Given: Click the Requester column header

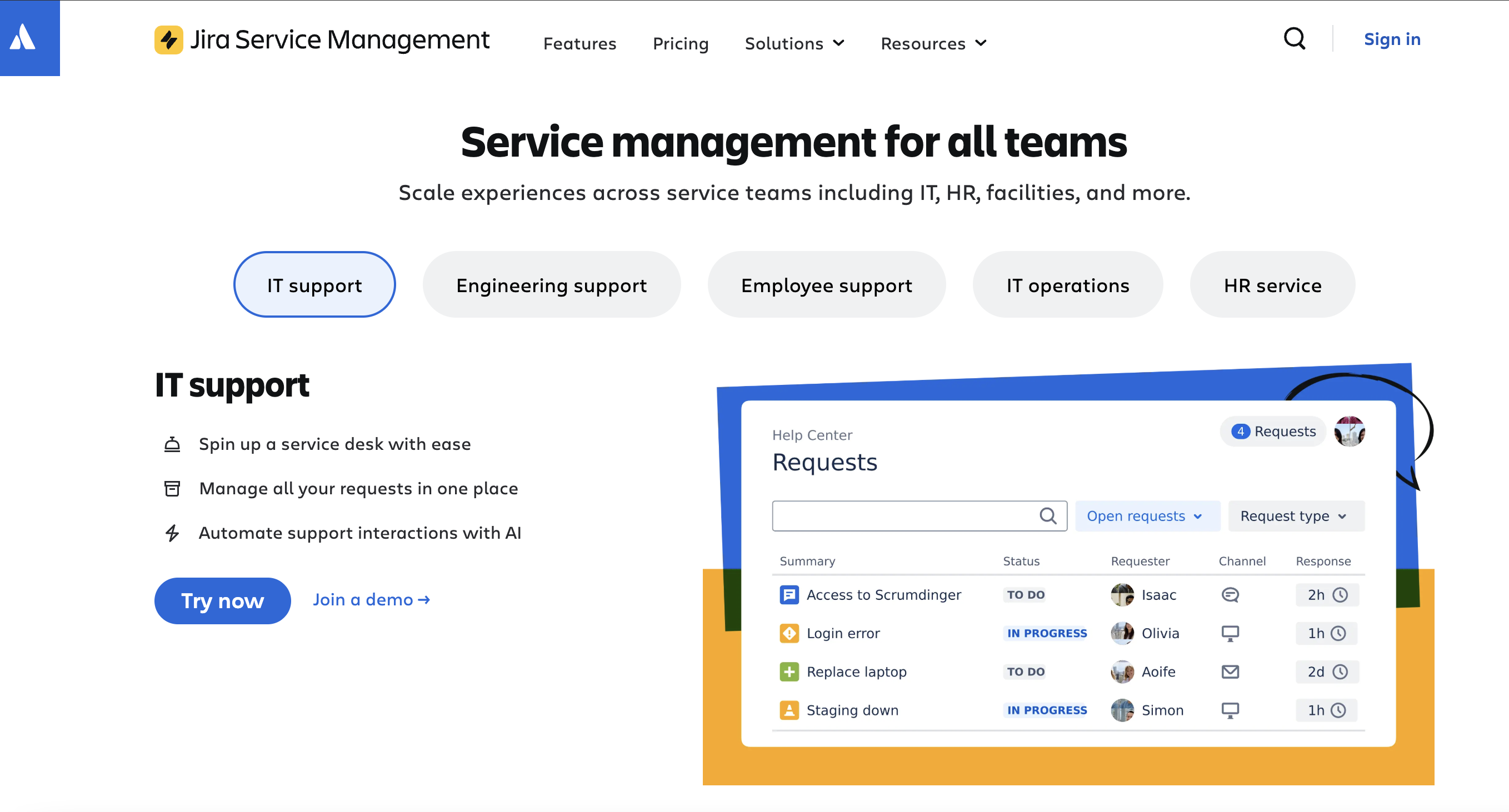Looking at the screenshot, I should tap(1140, 562).
